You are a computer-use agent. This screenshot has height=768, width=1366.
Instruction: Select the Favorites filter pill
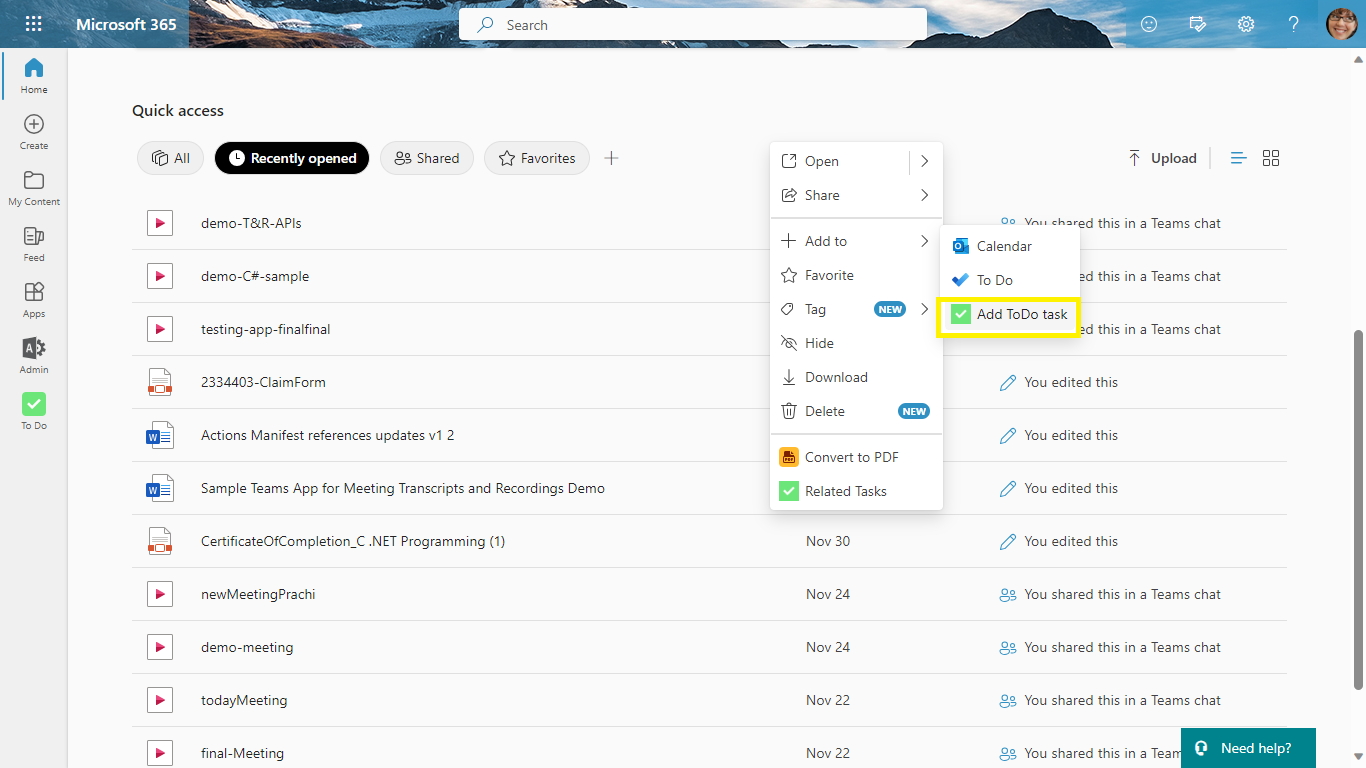(x=537, y=158)
